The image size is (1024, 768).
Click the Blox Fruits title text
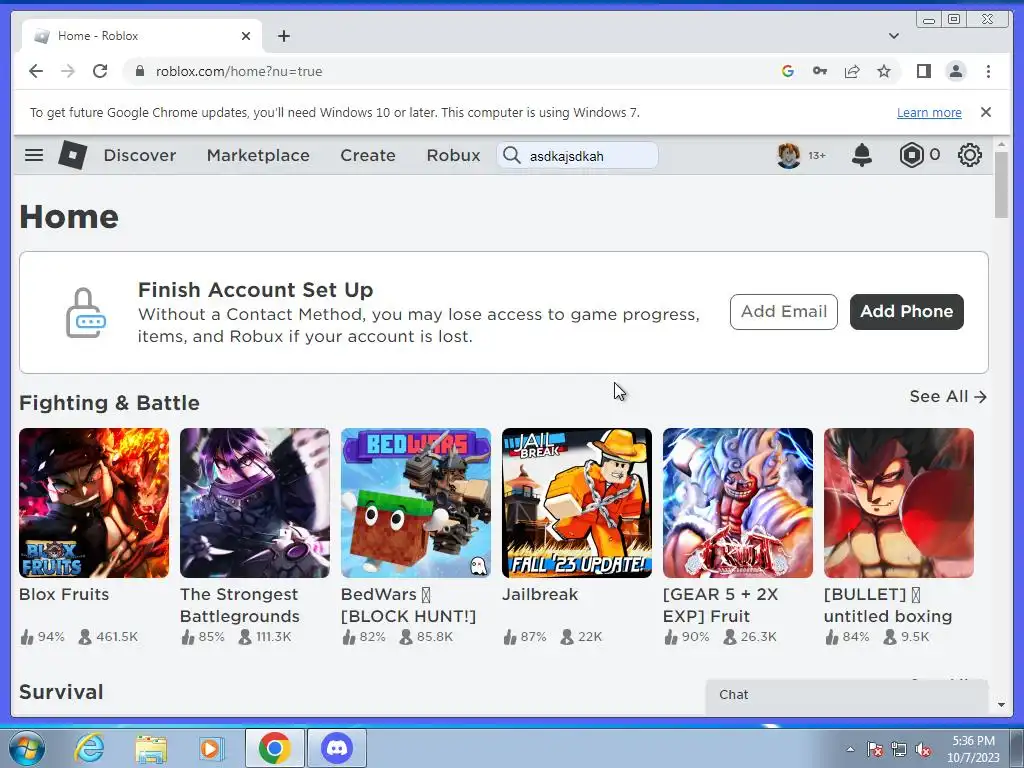64,594
